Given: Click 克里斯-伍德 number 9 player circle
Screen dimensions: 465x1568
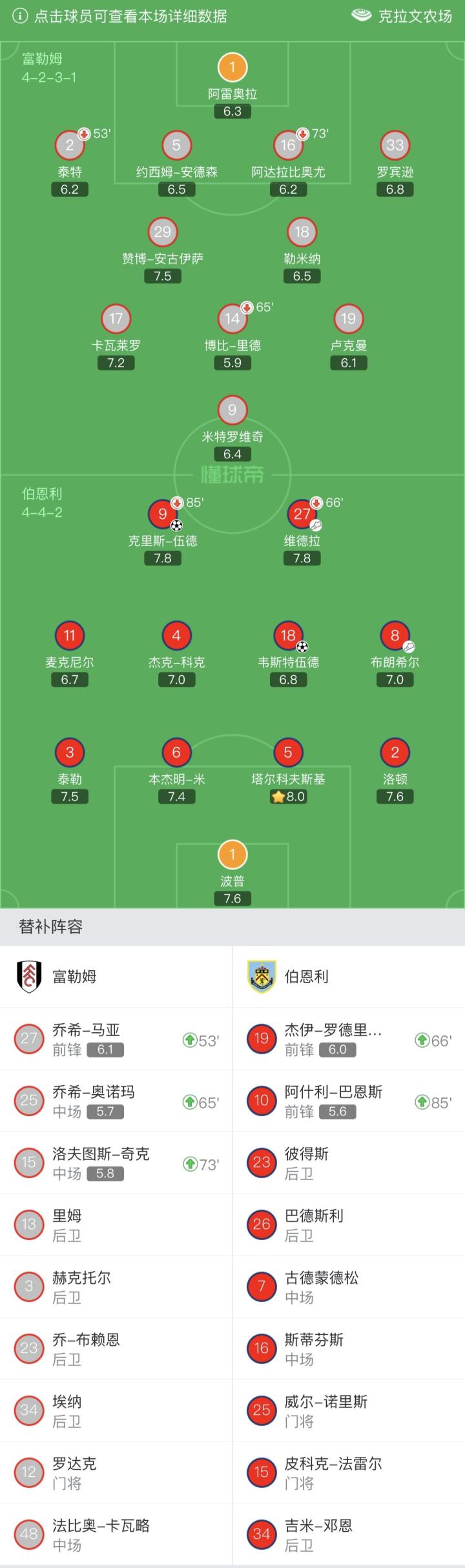Looking at the screenshot, I should (163, 514).
